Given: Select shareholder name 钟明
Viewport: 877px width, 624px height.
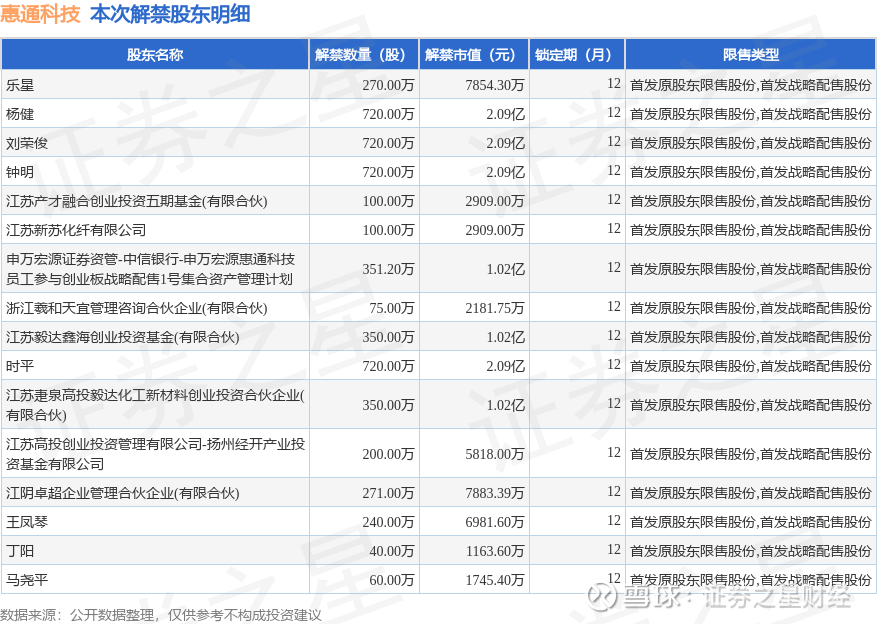Looking at the screenshot, I should pos(20,172).
